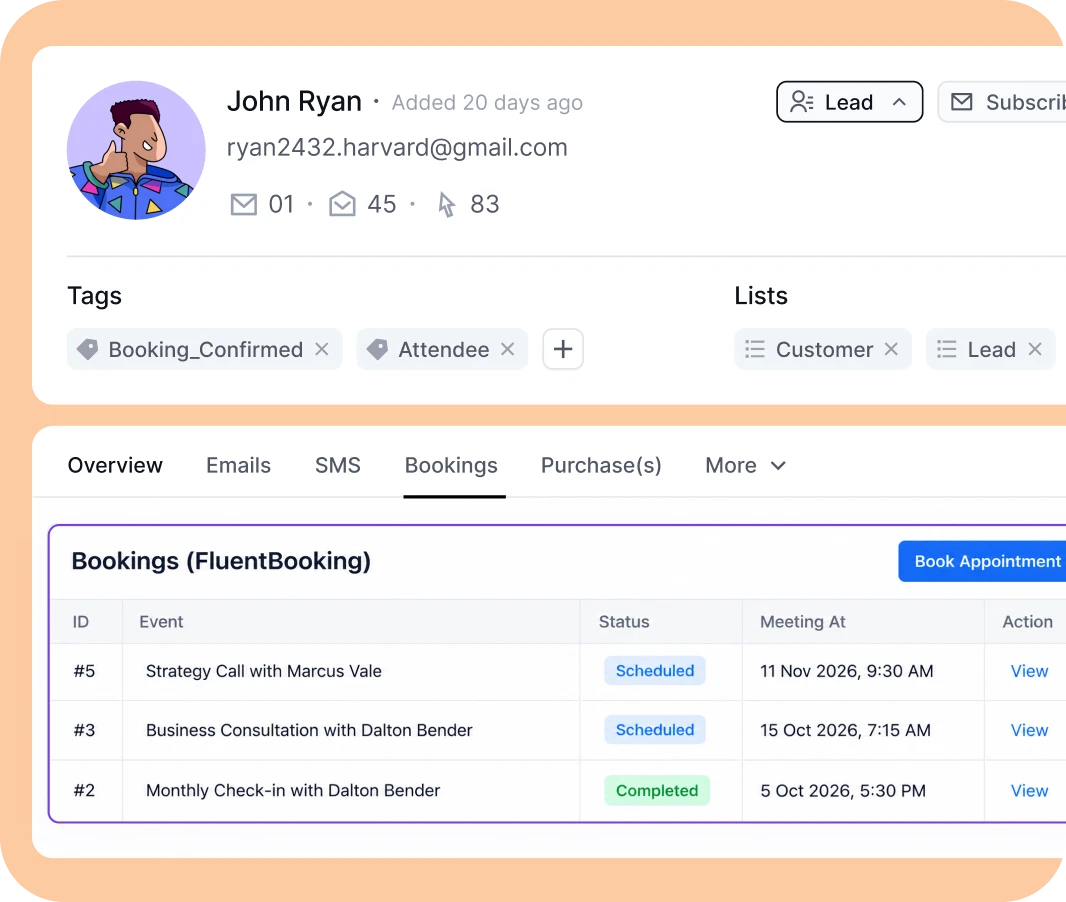Click the cursor clicks icon beside 83
1066x902 pixels.
(446, 204)
